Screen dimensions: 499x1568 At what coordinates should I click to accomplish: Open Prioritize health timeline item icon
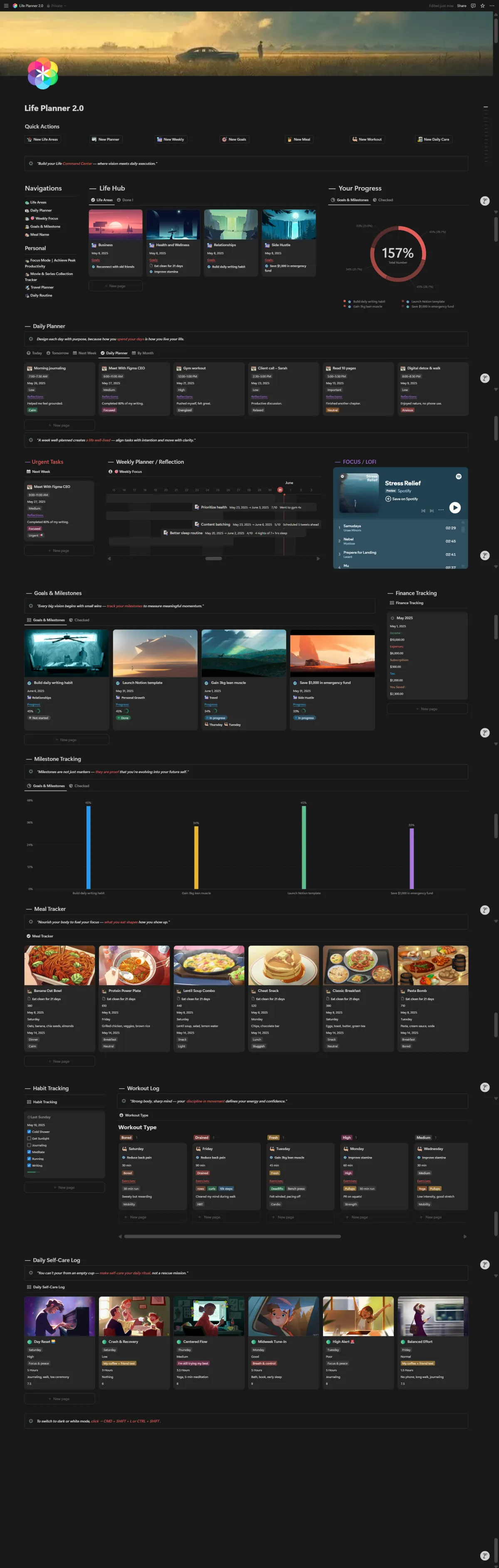197,507
